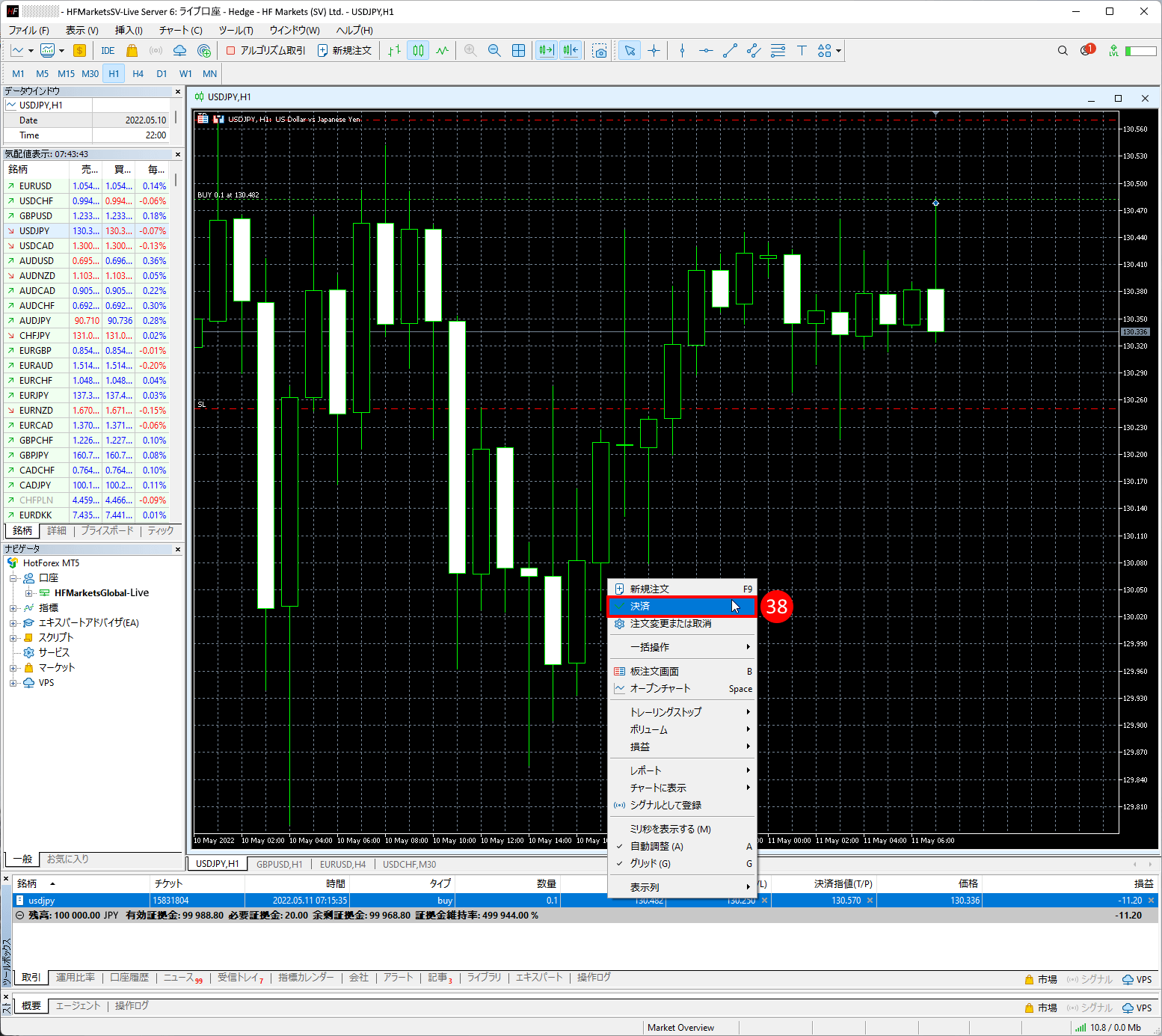Viewport: 1162px width, 1036px height.
Task: Open the tile windows grid icon
Action: click(x=519, y=50)
